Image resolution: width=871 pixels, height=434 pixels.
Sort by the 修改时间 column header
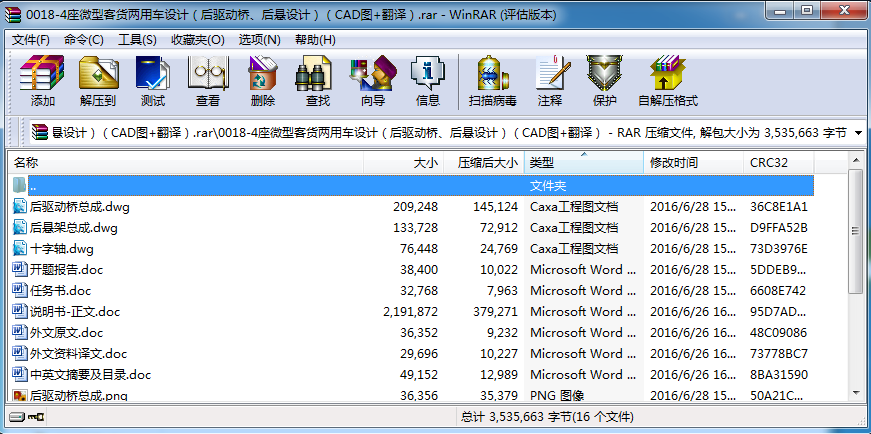[694, 163]
